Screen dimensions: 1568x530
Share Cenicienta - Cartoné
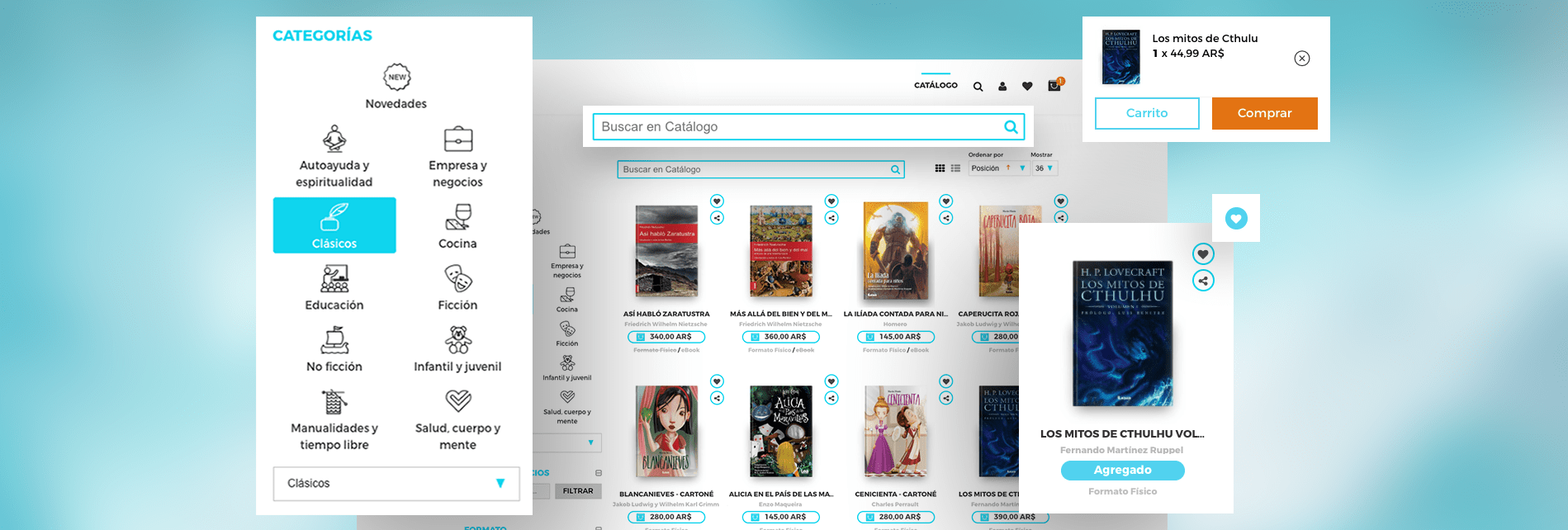coord(946,398)
